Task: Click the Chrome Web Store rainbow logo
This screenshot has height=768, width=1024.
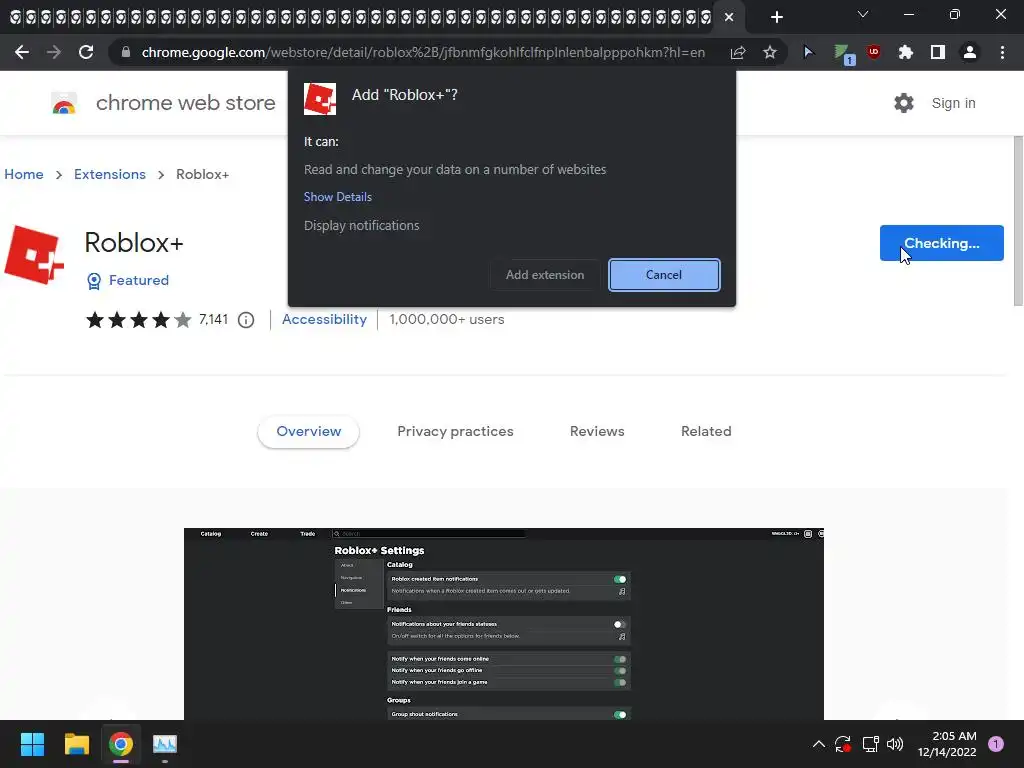Action: pyautogui.click(x=64, y=103)
